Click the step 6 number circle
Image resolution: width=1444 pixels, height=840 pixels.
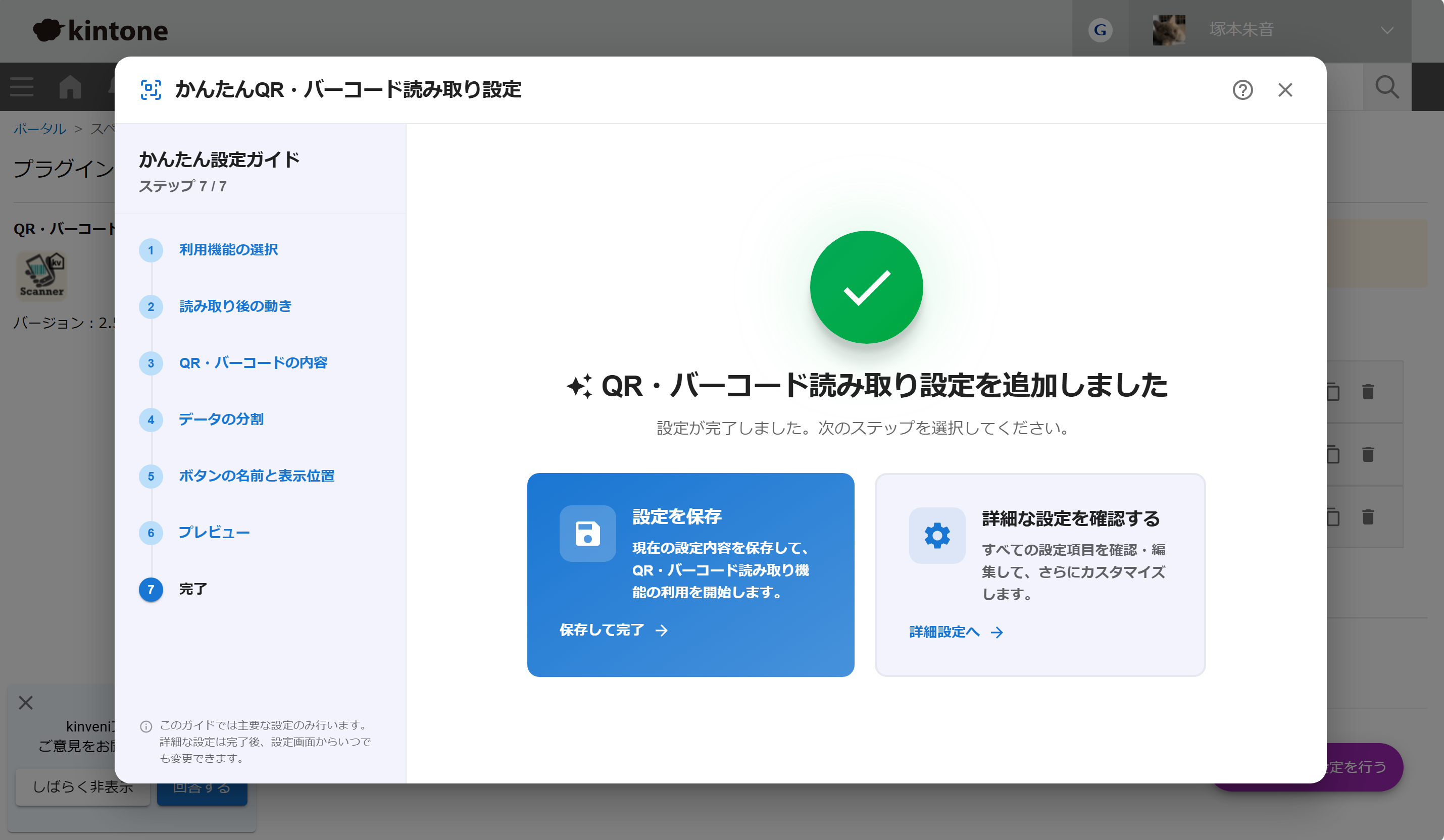(x=151, y=533)
